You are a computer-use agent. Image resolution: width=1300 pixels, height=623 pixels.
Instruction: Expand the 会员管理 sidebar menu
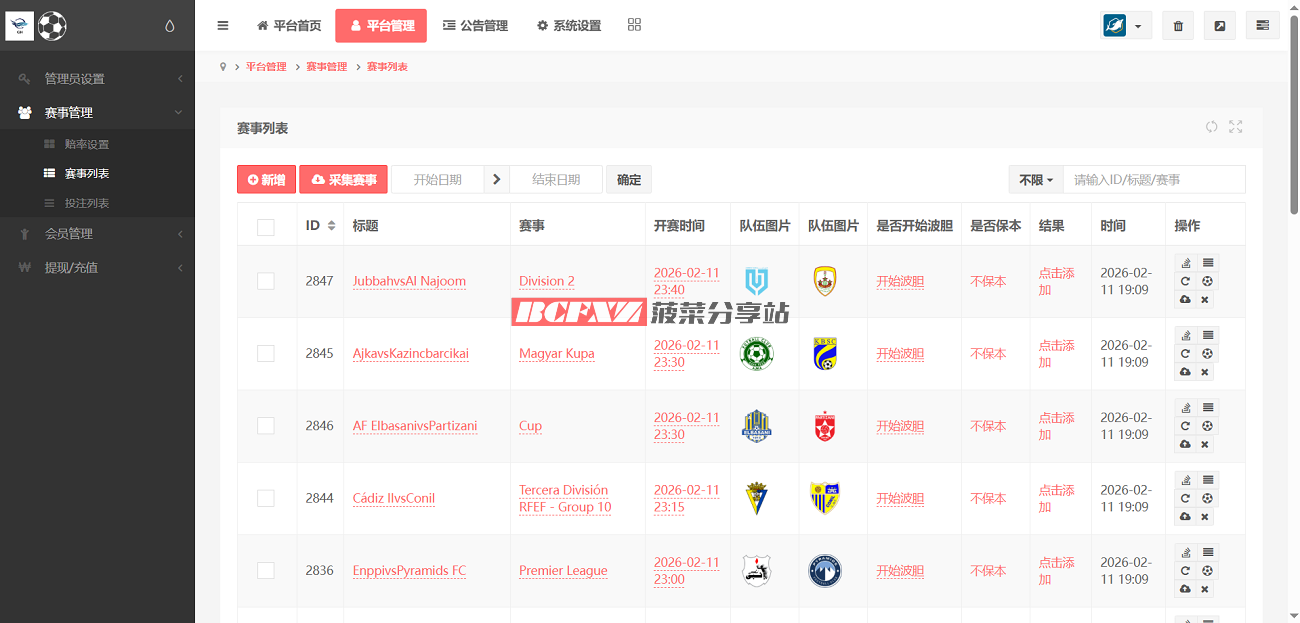click(97, 234)
